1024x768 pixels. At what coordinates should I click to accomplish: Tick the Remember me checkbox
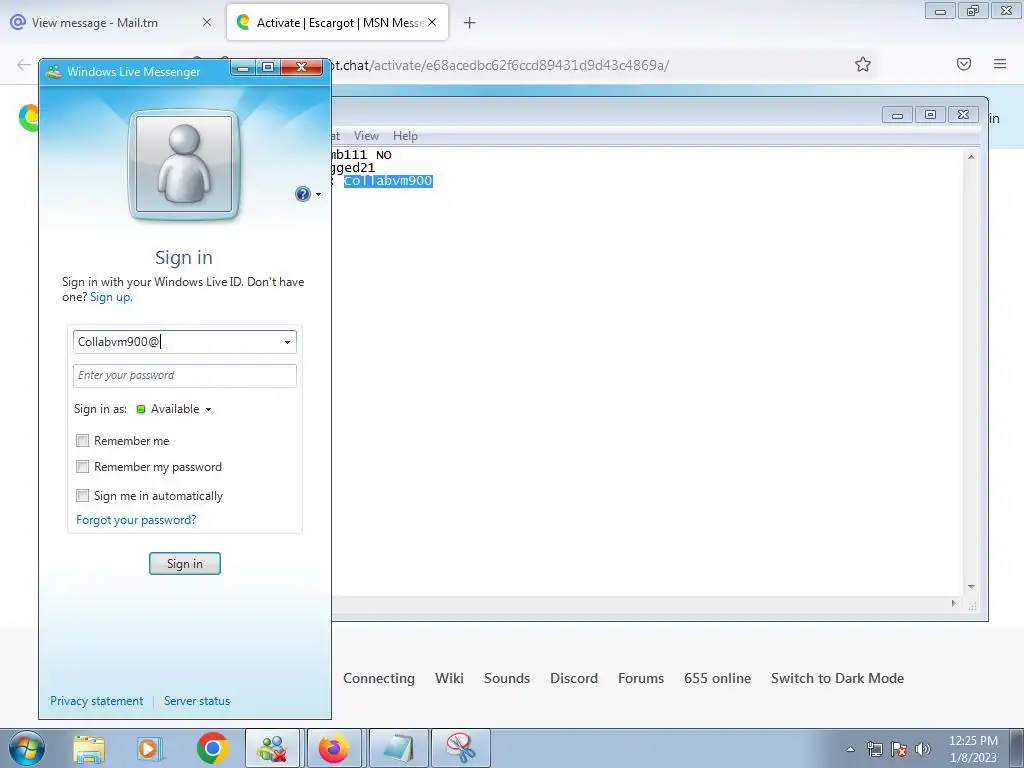[82, 441]
